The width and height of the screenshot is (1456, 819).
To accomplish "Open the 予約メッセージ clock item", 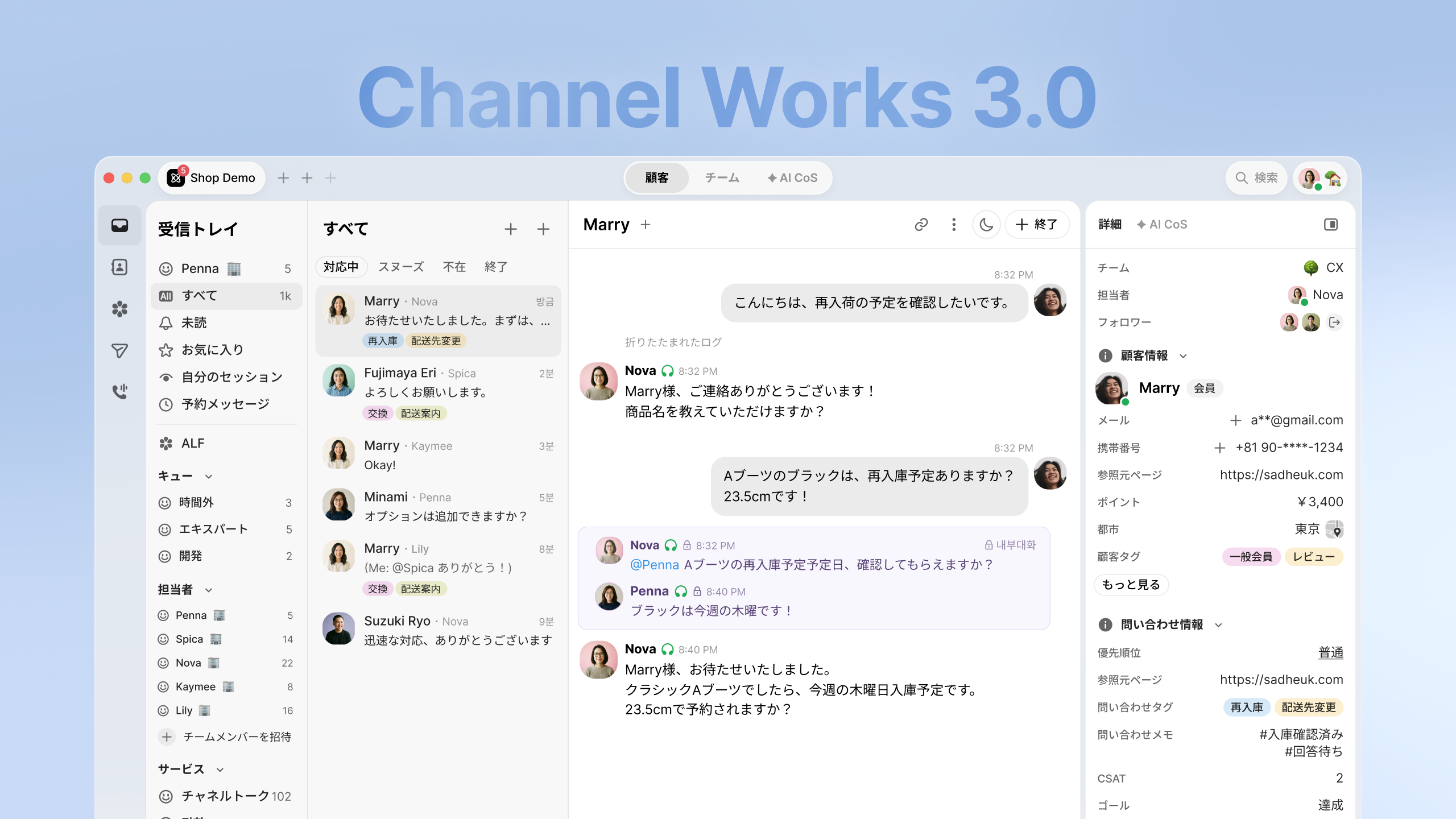I will coord(226,404).
